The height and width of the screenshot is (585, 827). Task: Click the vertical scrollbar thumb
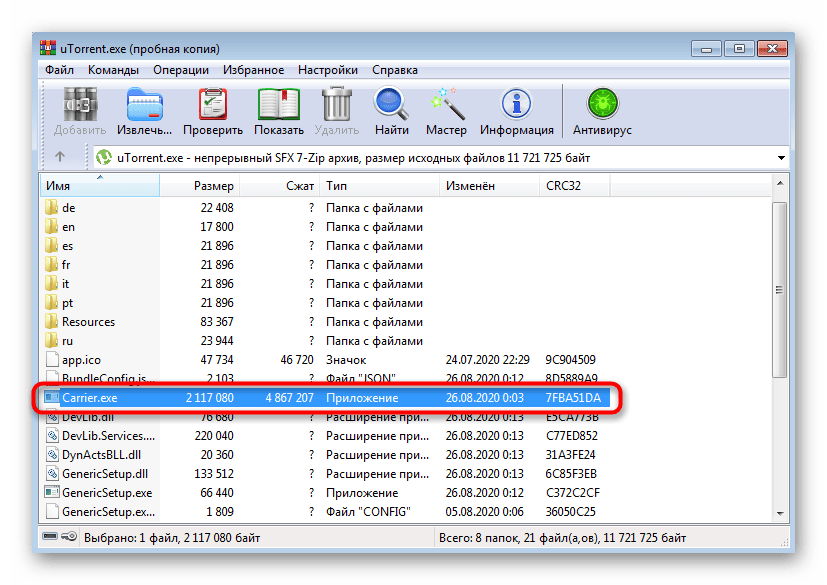tap(780, 289)
